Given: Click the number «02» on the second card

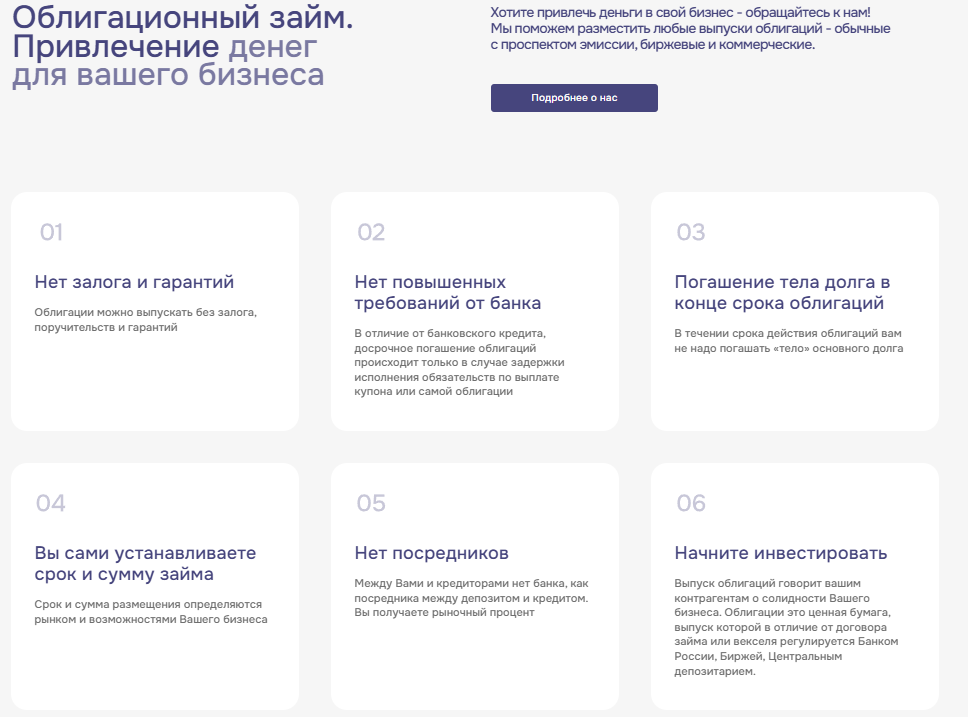Looking at the screenshot, I should point(369,234).
